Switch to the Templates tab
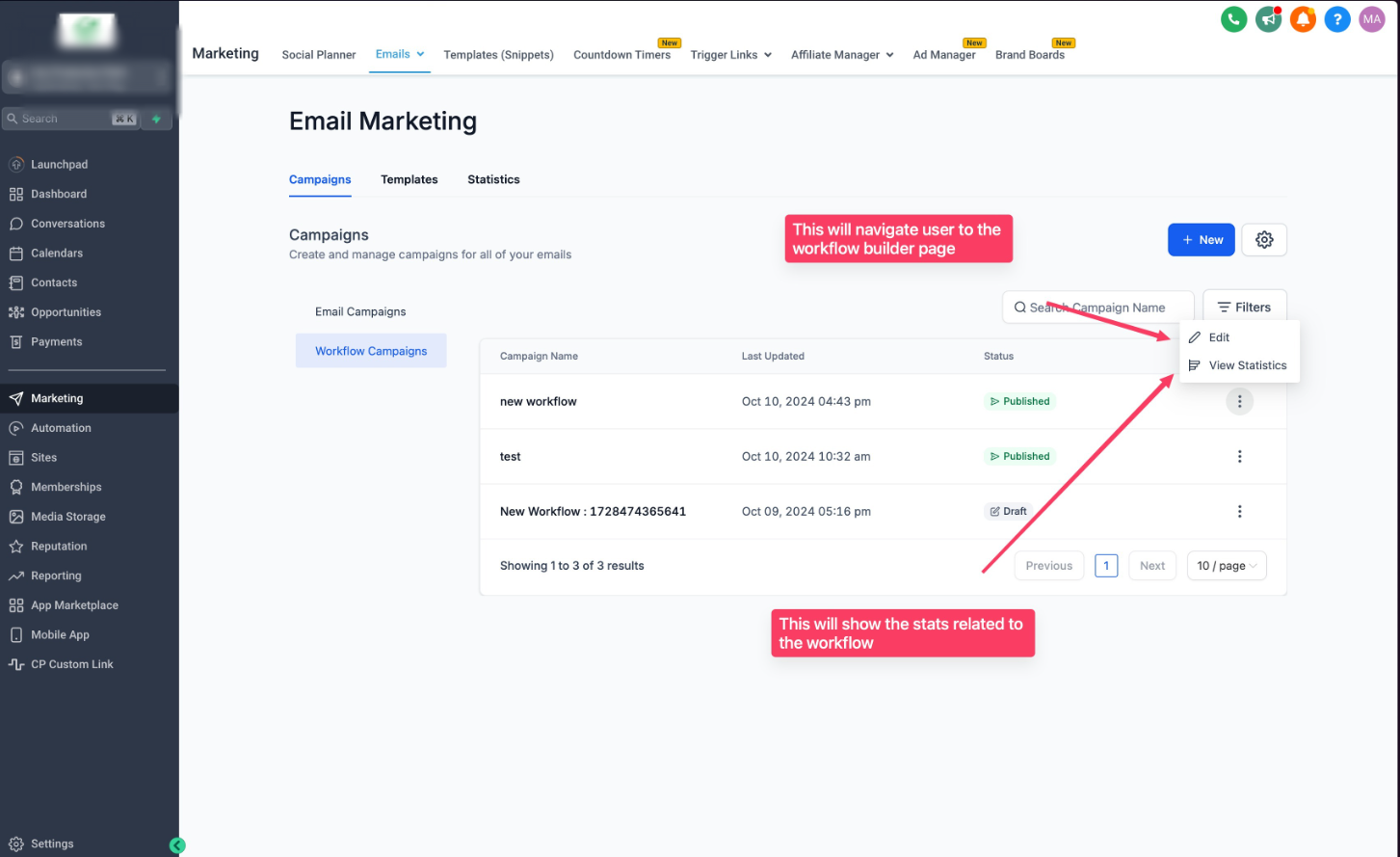The image size is (1400, 857). click(x=409, y=179)
